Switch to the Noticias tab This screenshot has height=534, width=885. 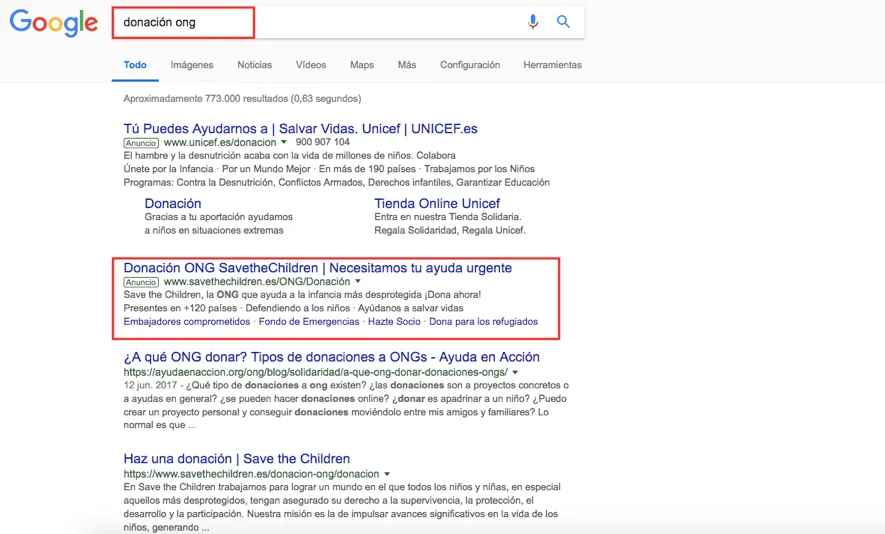255,65
